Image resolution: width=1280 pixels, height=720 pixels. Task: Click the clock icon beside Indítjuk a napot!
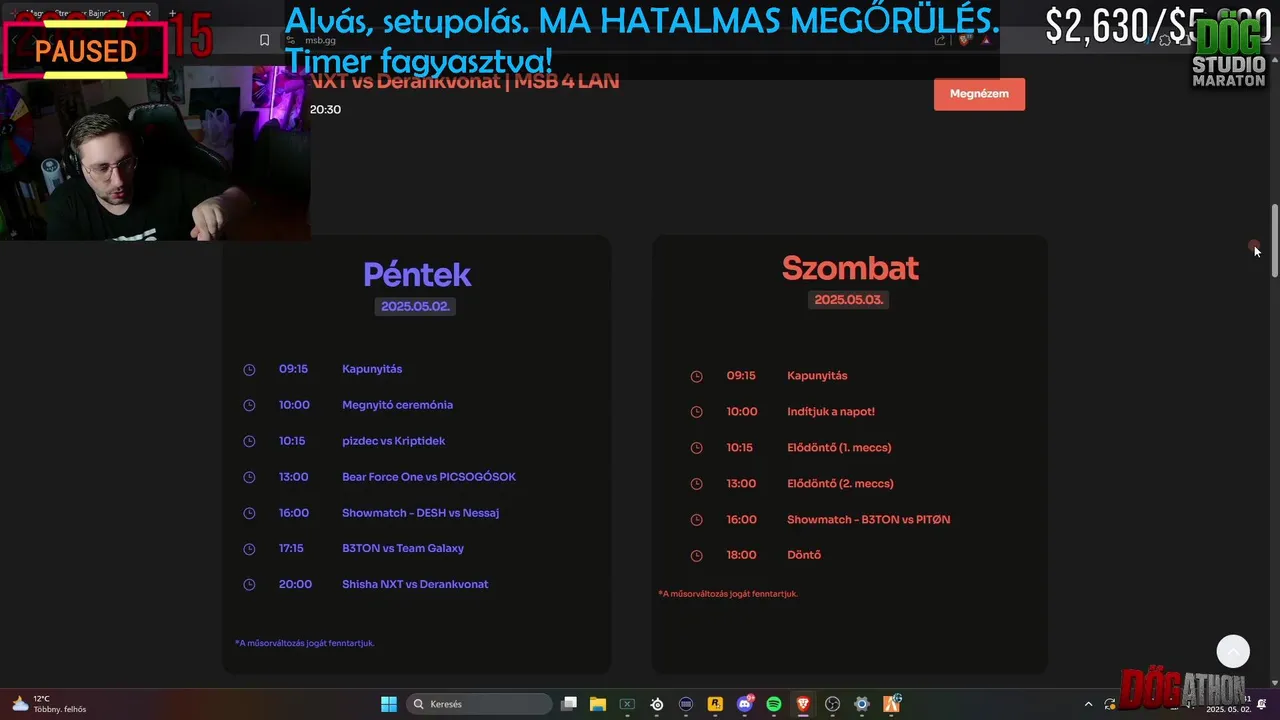(697, 412)
